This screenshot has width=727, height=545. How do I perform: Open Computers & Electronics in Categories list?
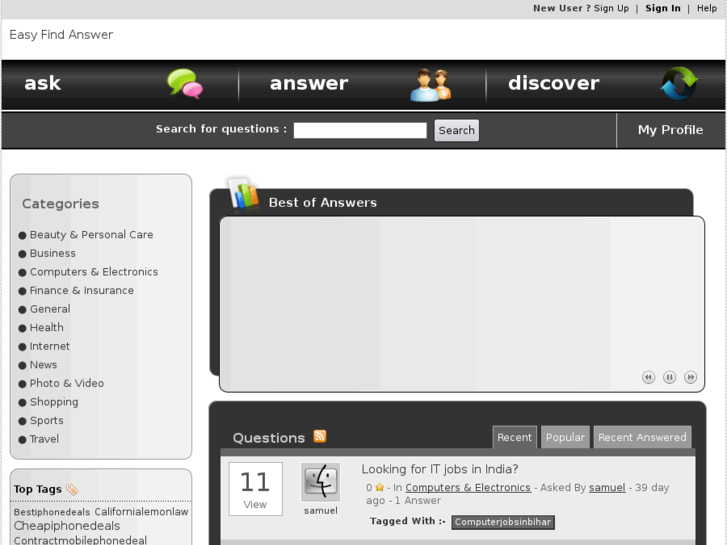click(94, 272)
